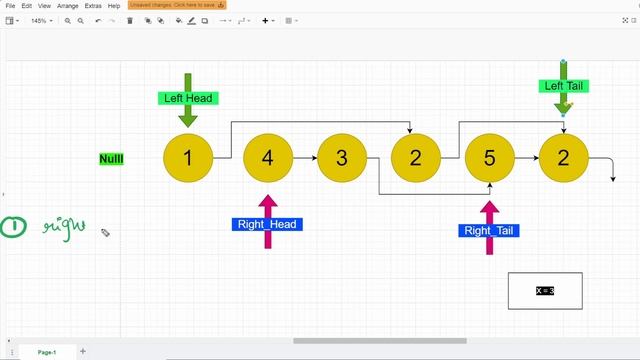This screenshot has height=360, width=640.
Task: Select the green Nulll text label
Action: coord(111,159)
